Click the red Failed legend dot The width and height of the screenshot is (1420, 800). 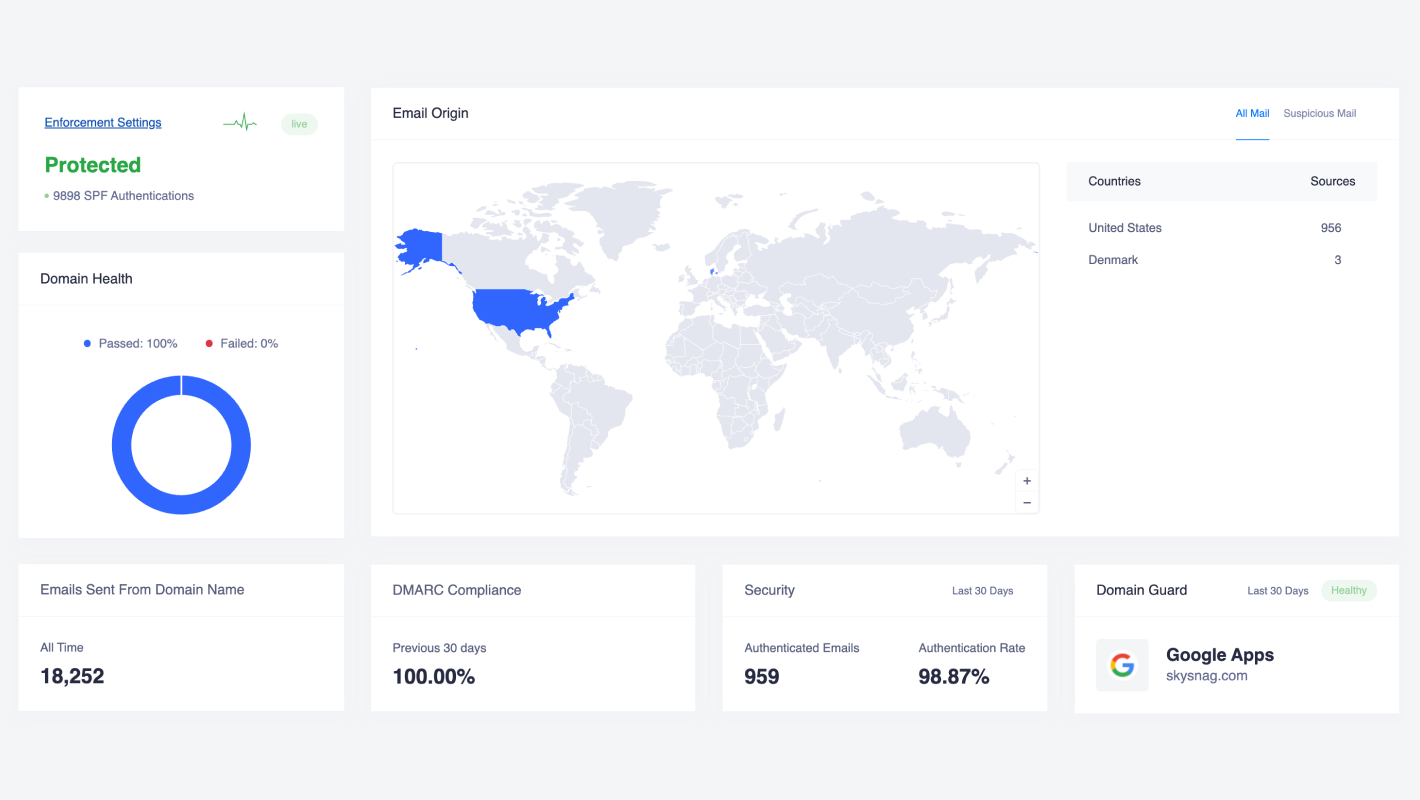tap(209, 344)
